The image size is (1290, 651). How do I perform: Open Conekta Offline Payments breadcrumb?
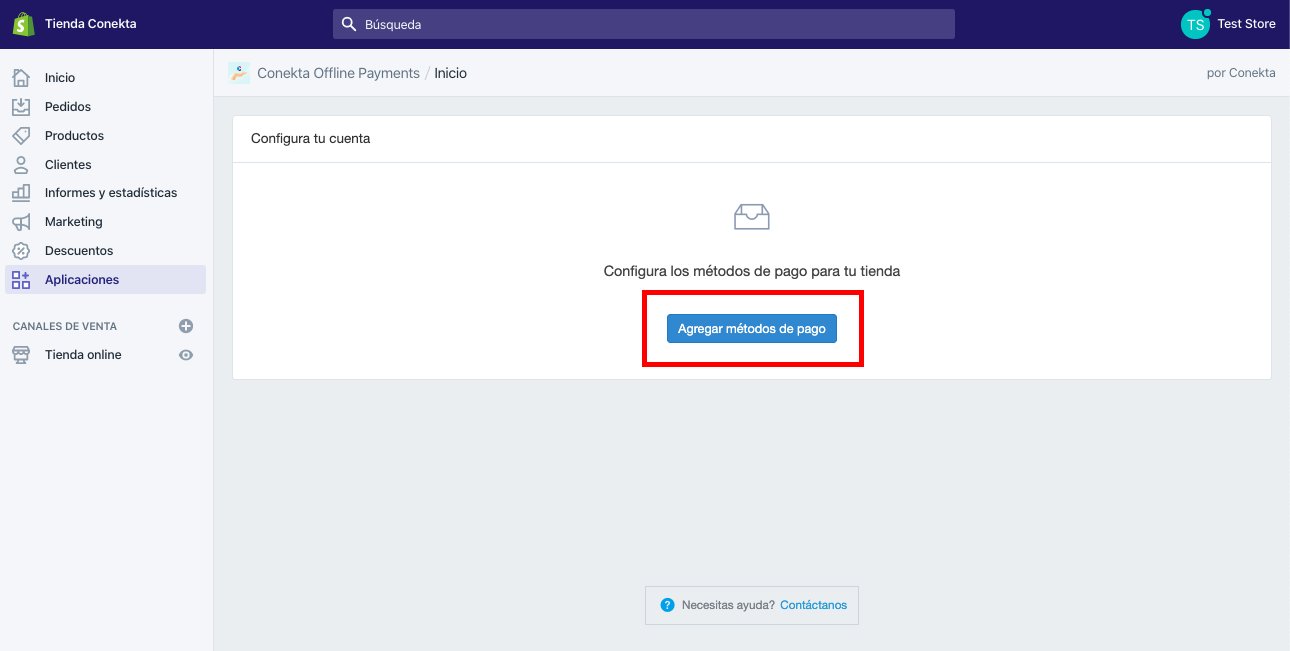pos(338,73)
